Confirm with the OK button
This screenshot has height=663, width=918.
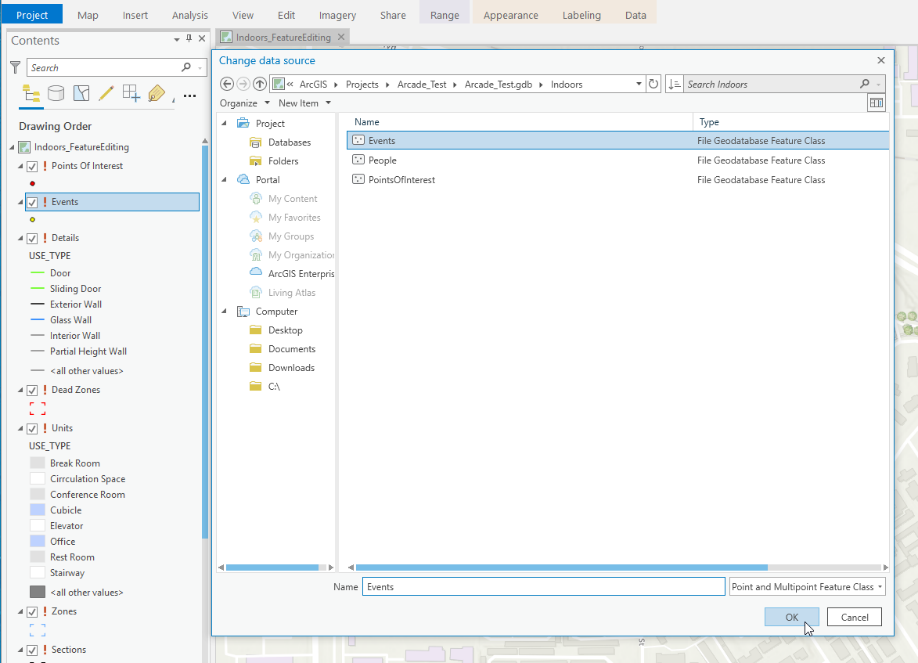pos(792,617)
